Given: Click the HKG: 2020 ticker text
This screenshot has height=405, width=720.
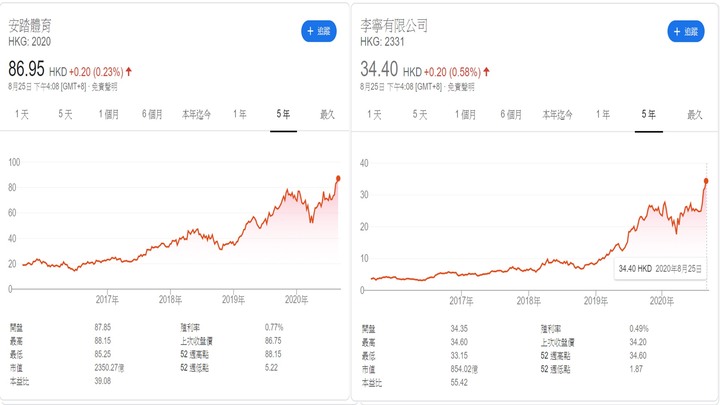Looking at the screenshot, I should 29,42.
